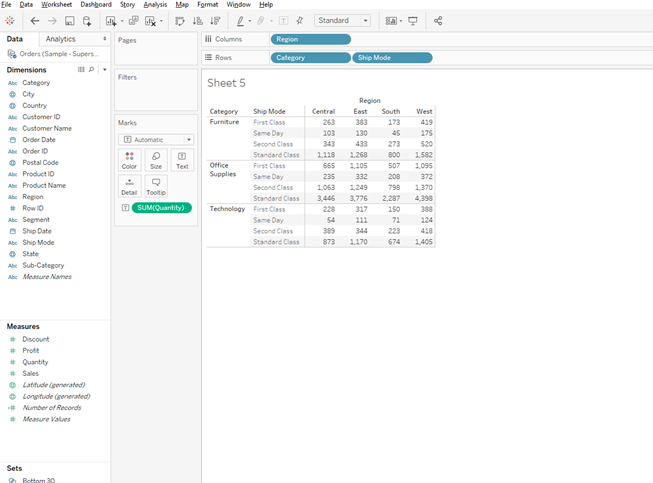
Task: Toggle Show mark labels T icon
Action: 283,21
